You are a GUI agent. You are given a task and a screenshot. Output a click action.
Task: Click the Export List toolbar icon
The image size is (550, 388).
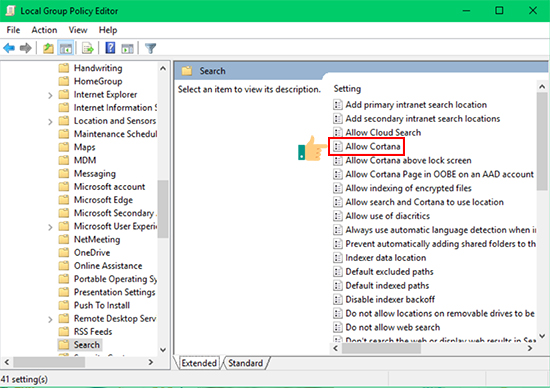(88, 48)
